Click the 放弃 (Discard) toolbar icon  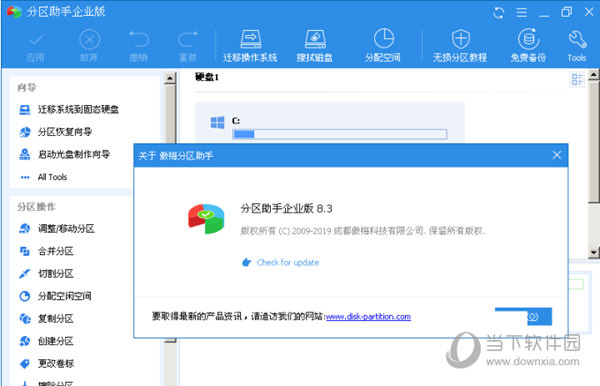[x=89, y=39]
